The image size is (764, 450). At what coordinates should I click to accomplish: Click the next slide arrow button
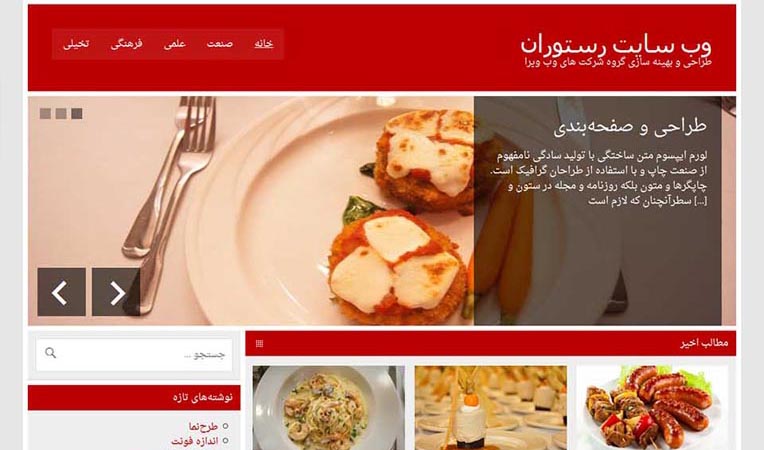(116, 292)
